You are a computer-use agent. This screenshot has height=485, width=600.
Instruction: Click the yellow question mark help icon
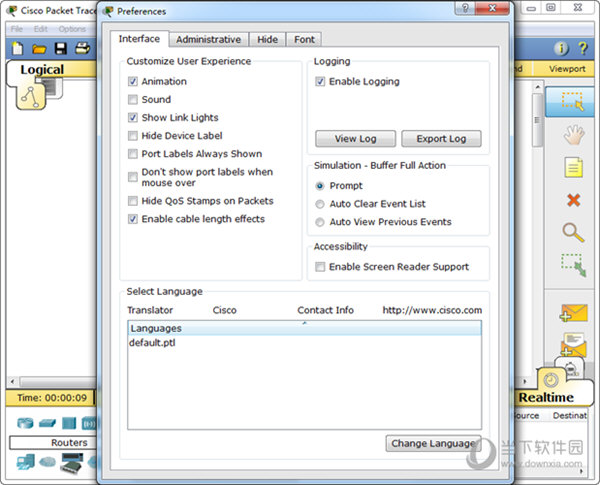(583, 48)
